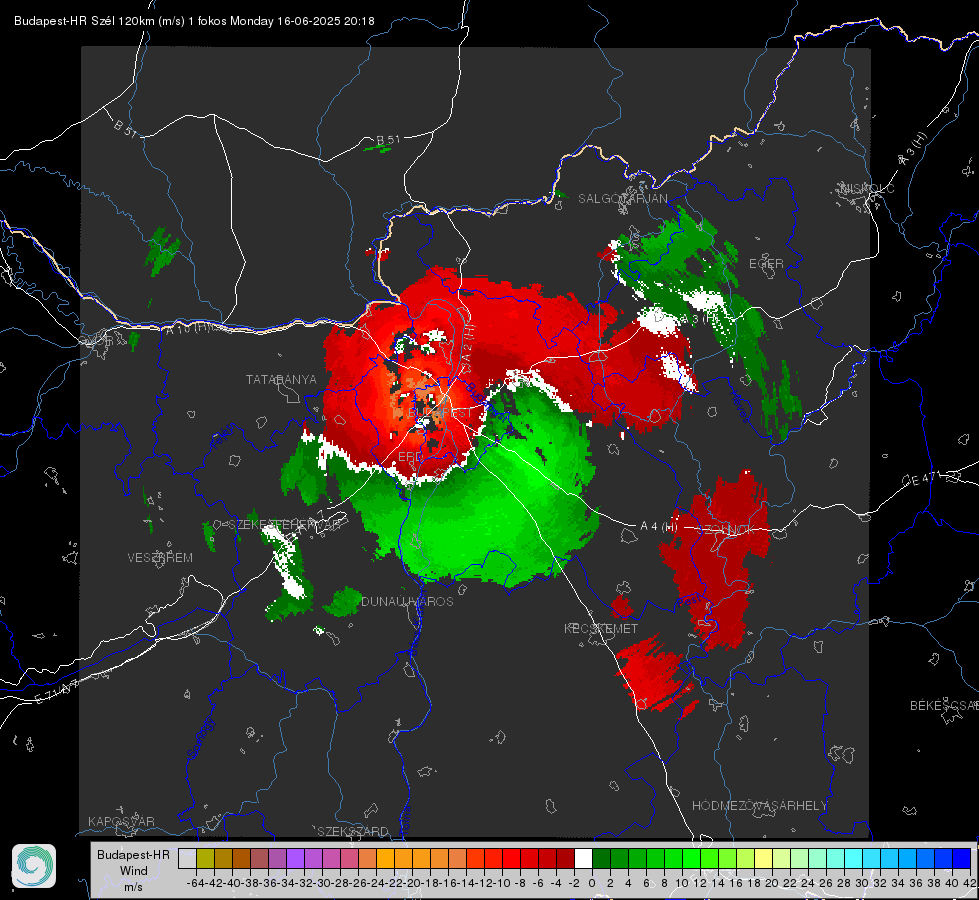Click the BÉKÉSCSABA city label
The width and height of the screenshot is (979, 900).
coord(944,706)
